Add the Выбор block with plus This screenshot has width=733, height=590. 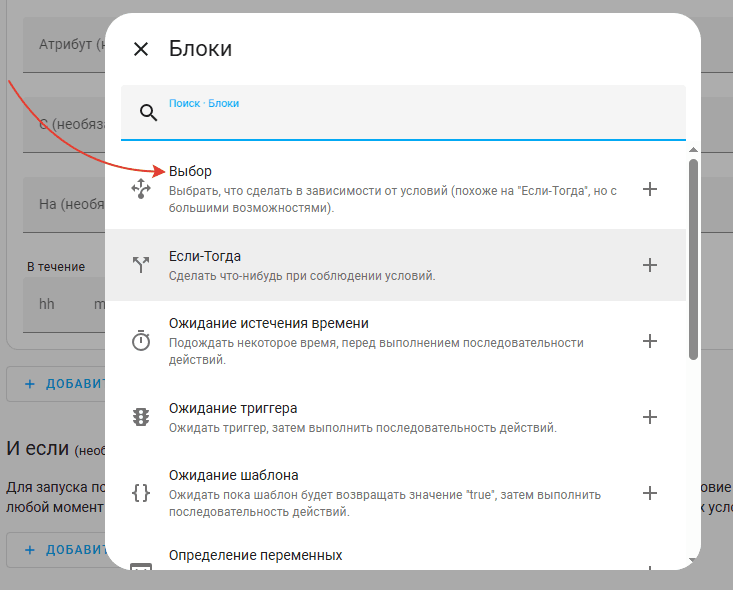tap(650, 189)
